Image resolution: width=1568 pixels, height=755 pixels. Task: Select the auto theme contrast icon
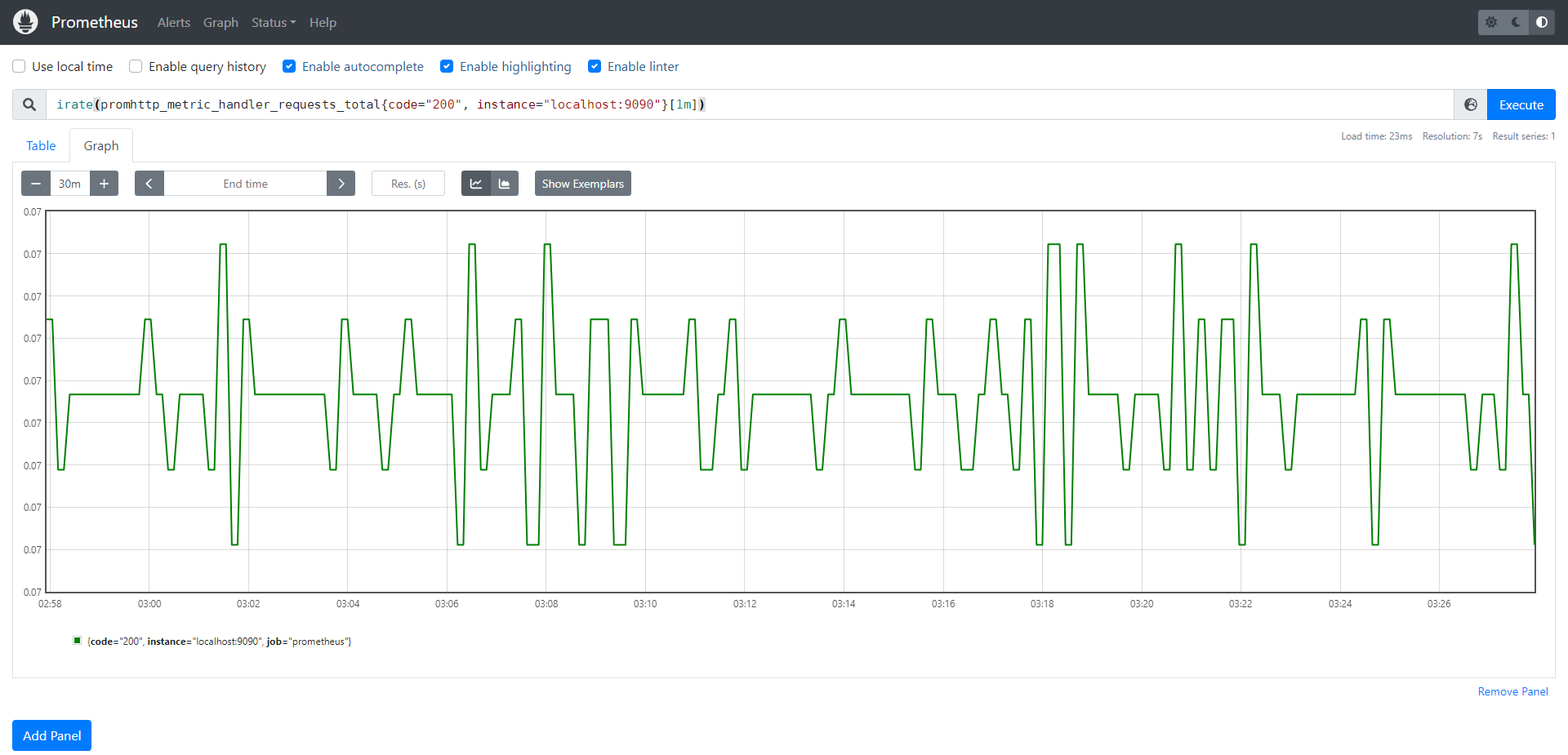point(1542,22)
